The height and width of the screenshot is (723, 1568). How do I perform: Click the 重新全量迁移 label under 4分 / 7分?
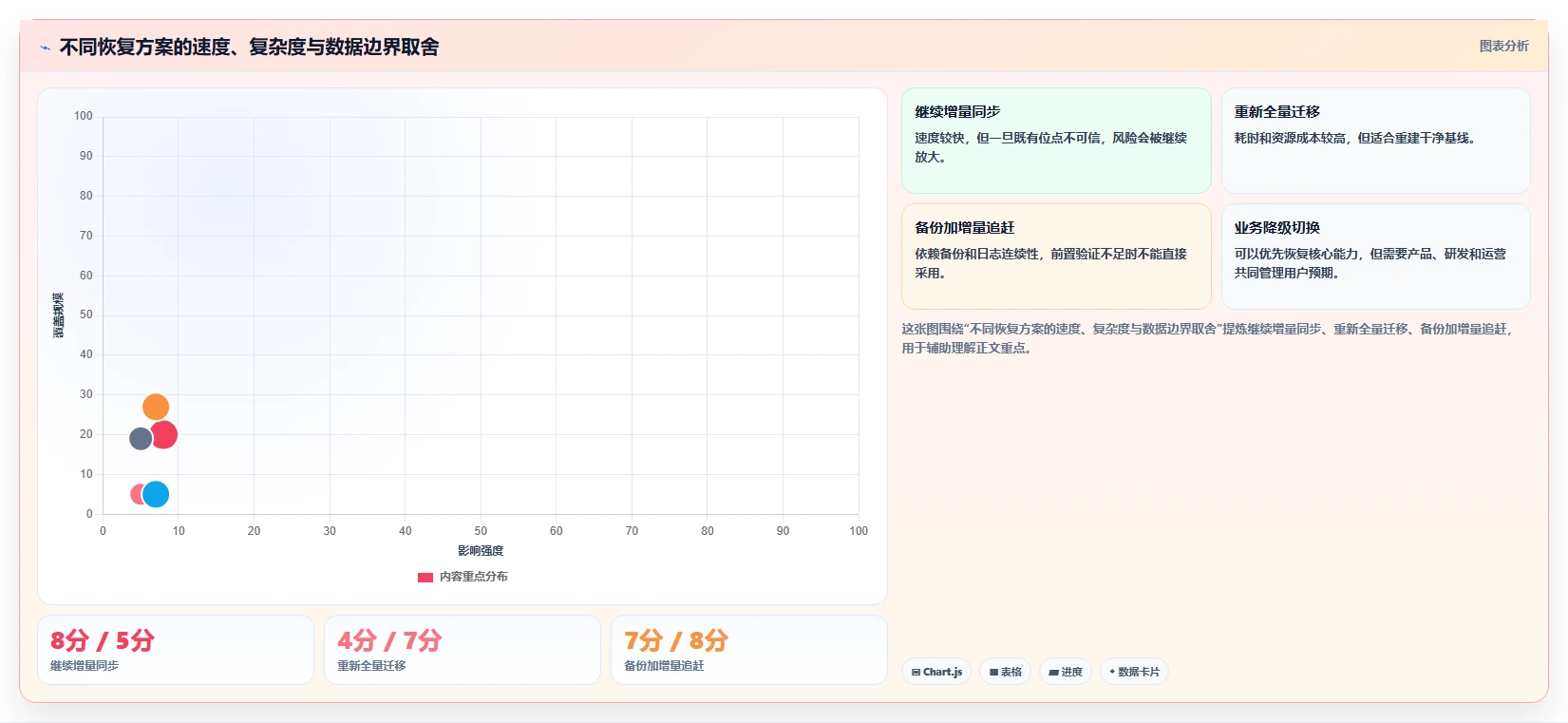click(x=371, y=666)
